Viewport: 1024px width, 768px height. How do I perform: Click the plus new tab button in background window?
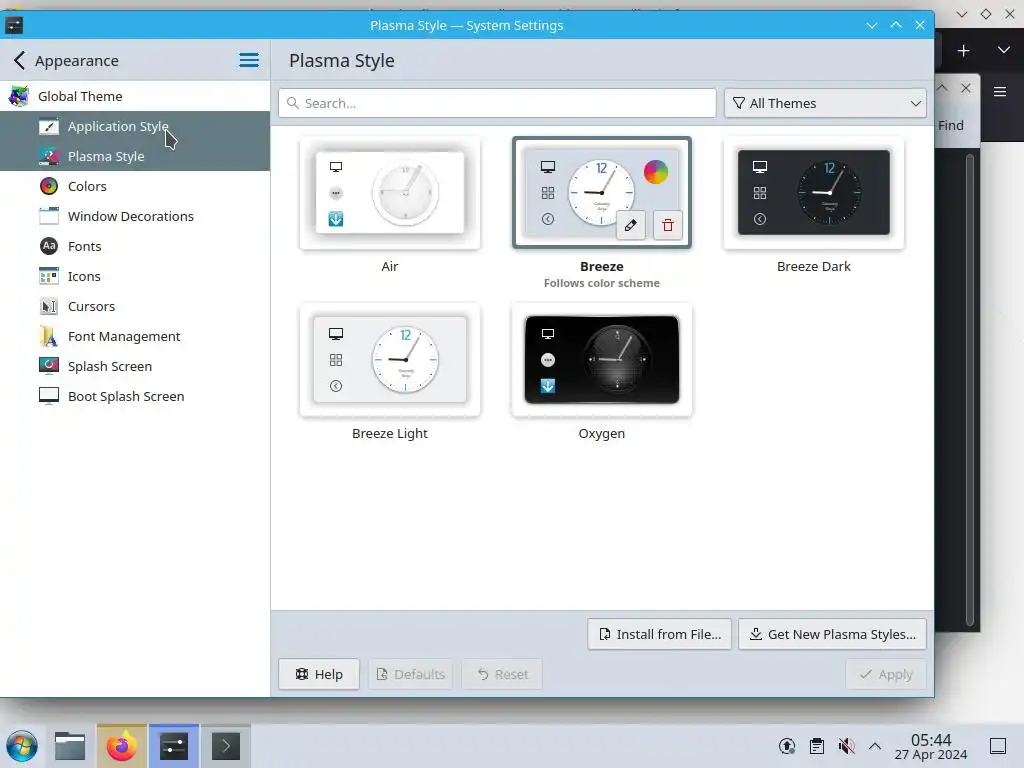click(963, 51)
